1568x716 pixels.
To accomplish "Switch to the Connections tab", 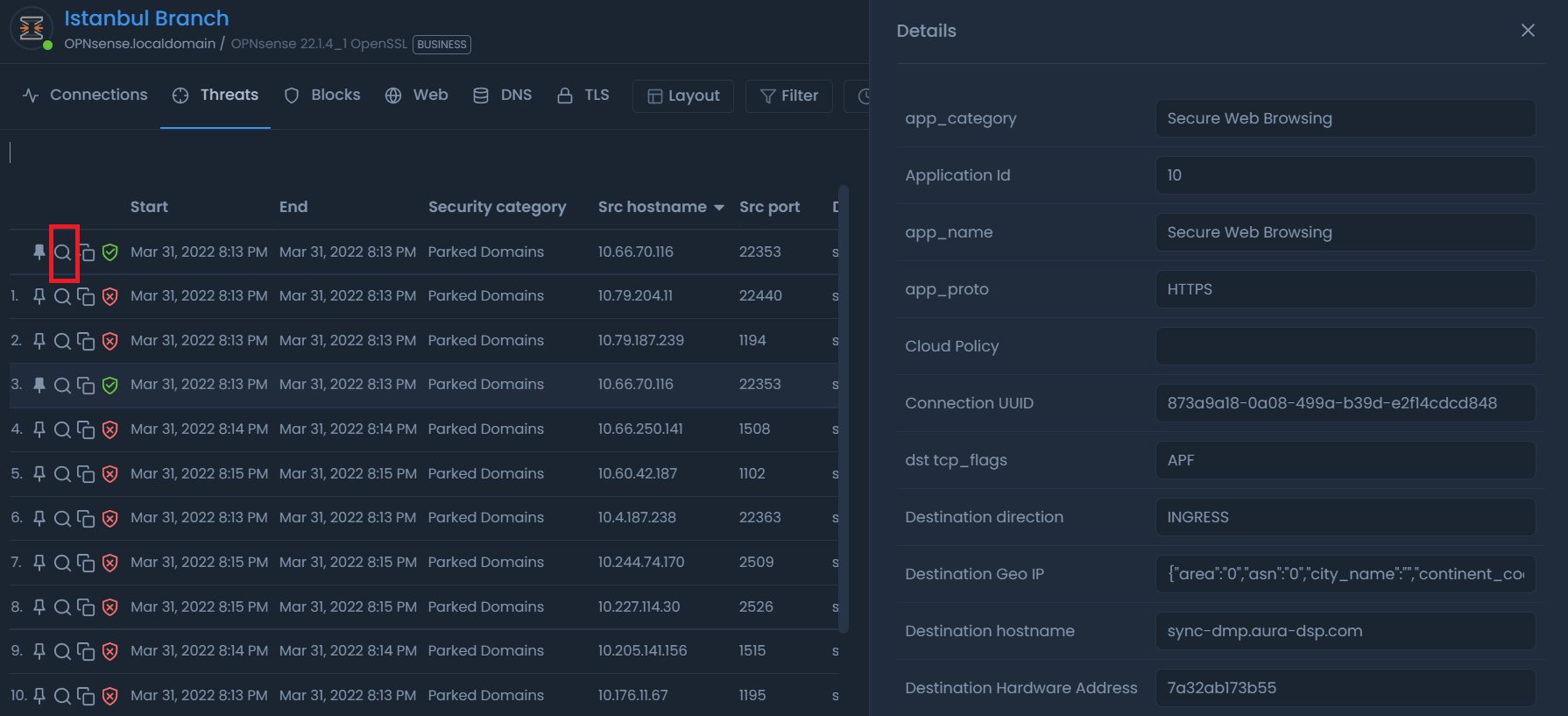I will click(x=85, y=96).
